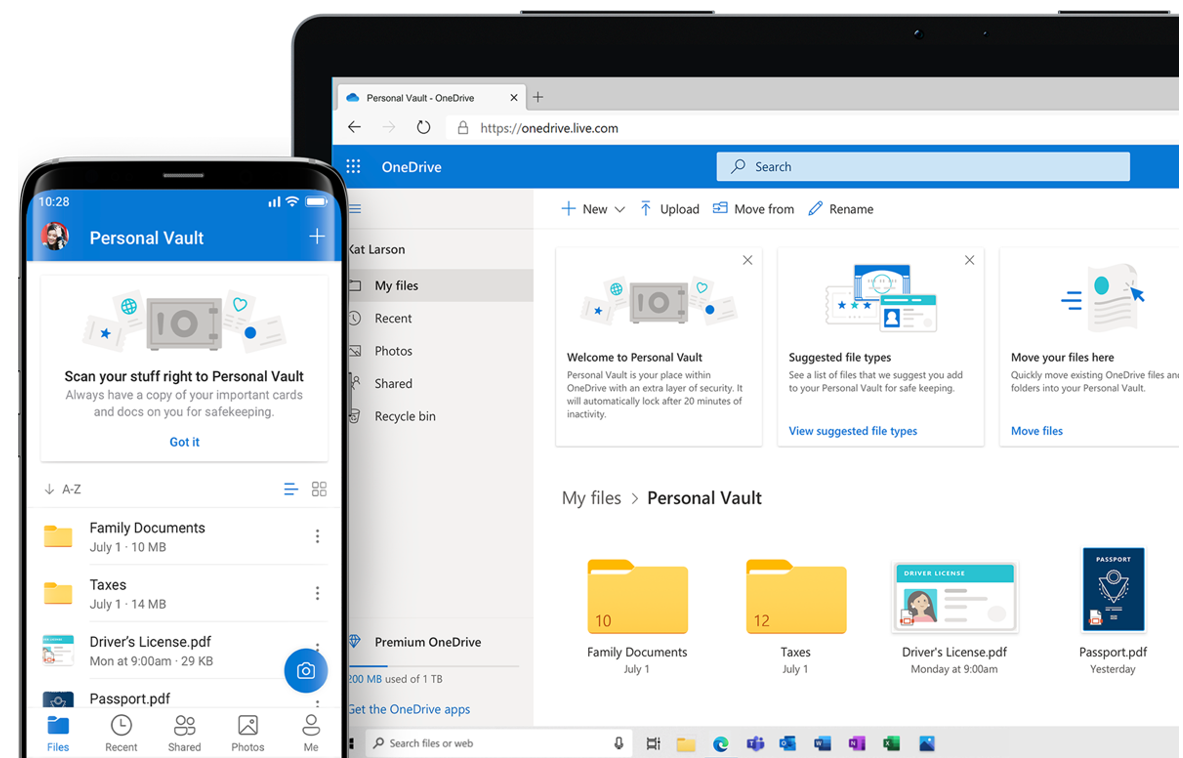Collapse the navigation pane with hamburger icon

[355, 208]
